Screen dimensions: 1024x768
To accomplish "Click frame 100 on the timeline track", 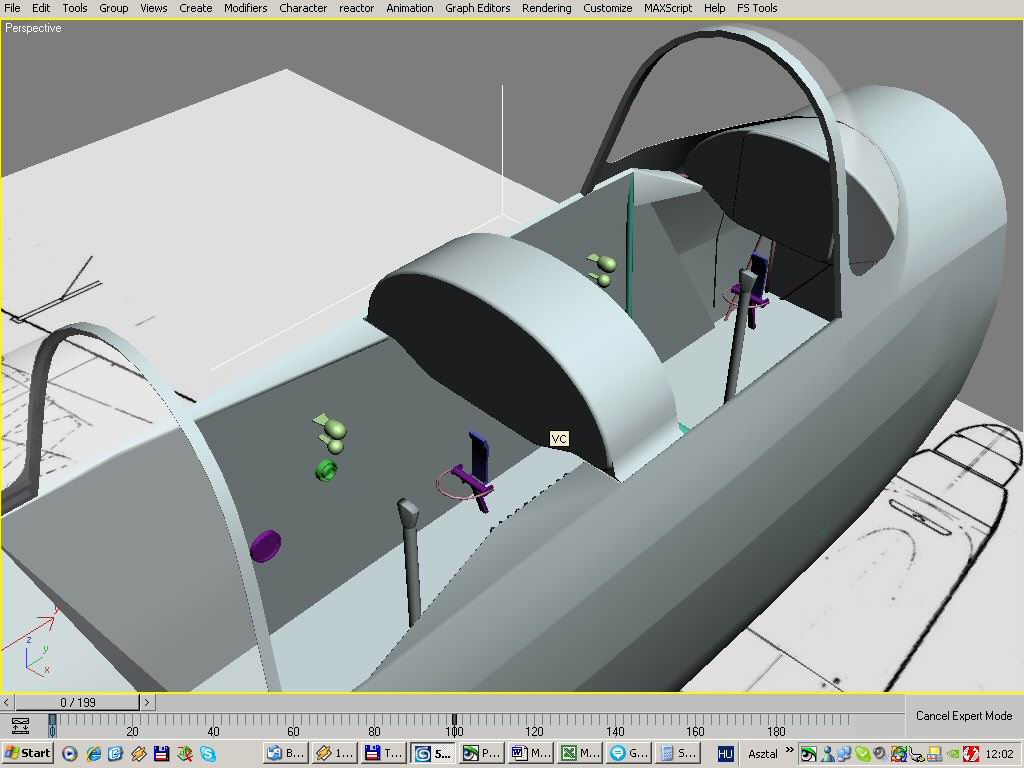I will point(454,720).
